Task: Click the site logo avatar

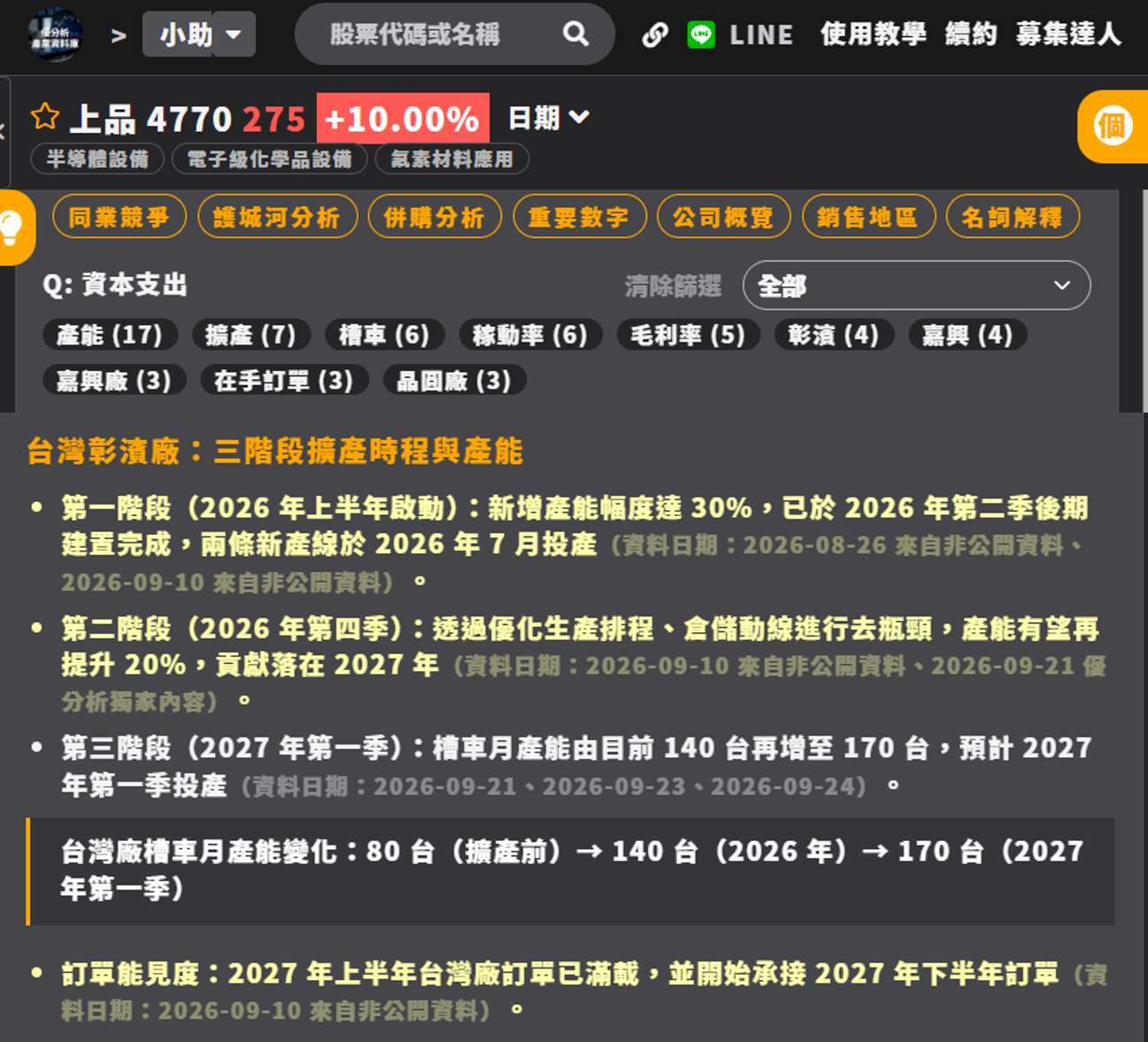Action: click(55, 35)
